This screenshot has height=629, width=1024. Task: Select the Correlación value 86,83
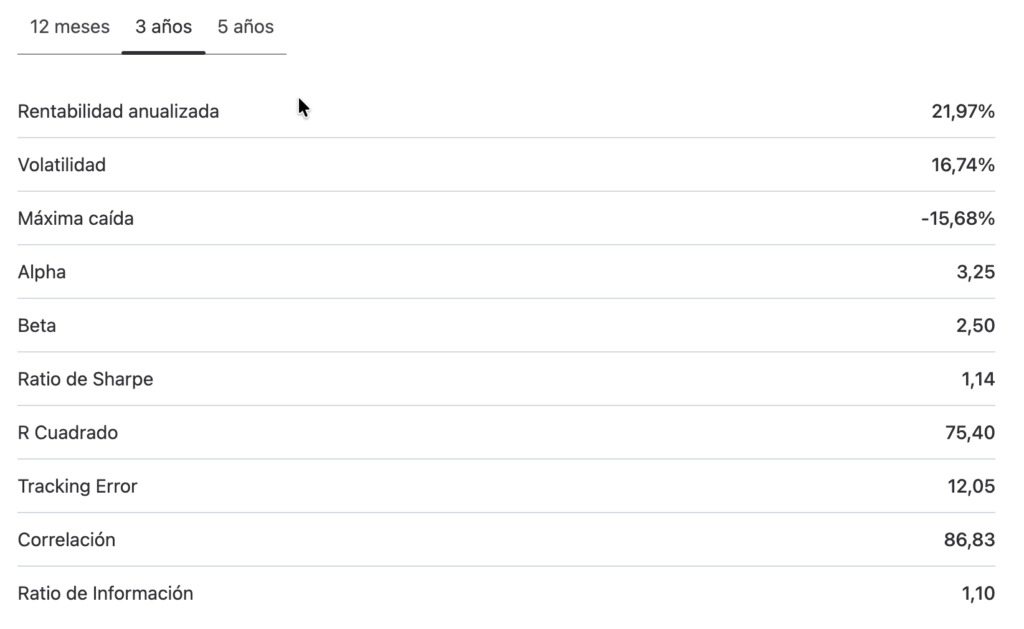tap(969, 540)
